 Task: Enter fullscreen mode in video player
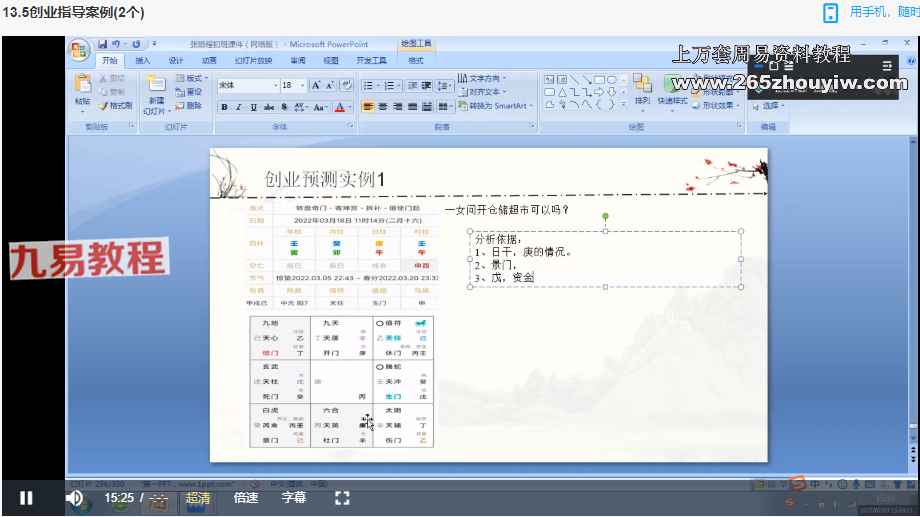(342, 498)
